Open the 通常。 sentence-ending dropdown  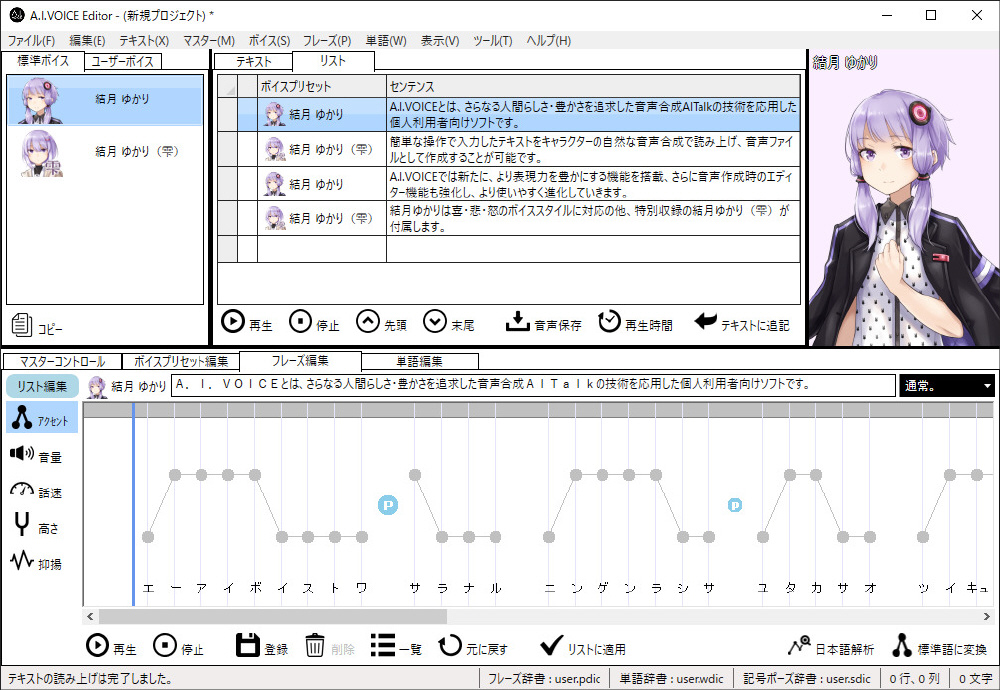(947, 385)
